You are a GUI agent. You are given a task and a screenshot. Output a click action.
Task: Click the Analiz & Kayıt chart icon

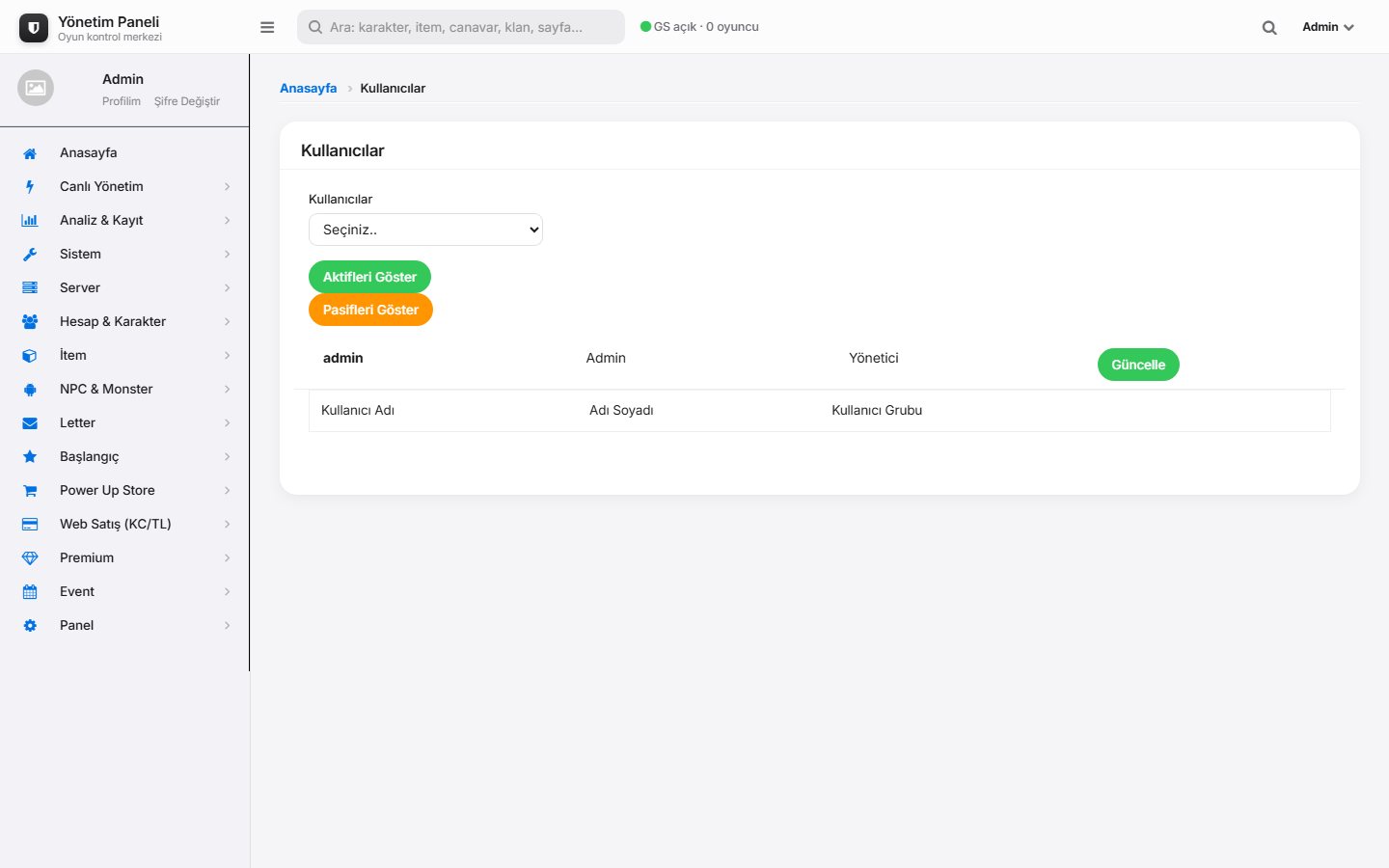pos(30,221)
